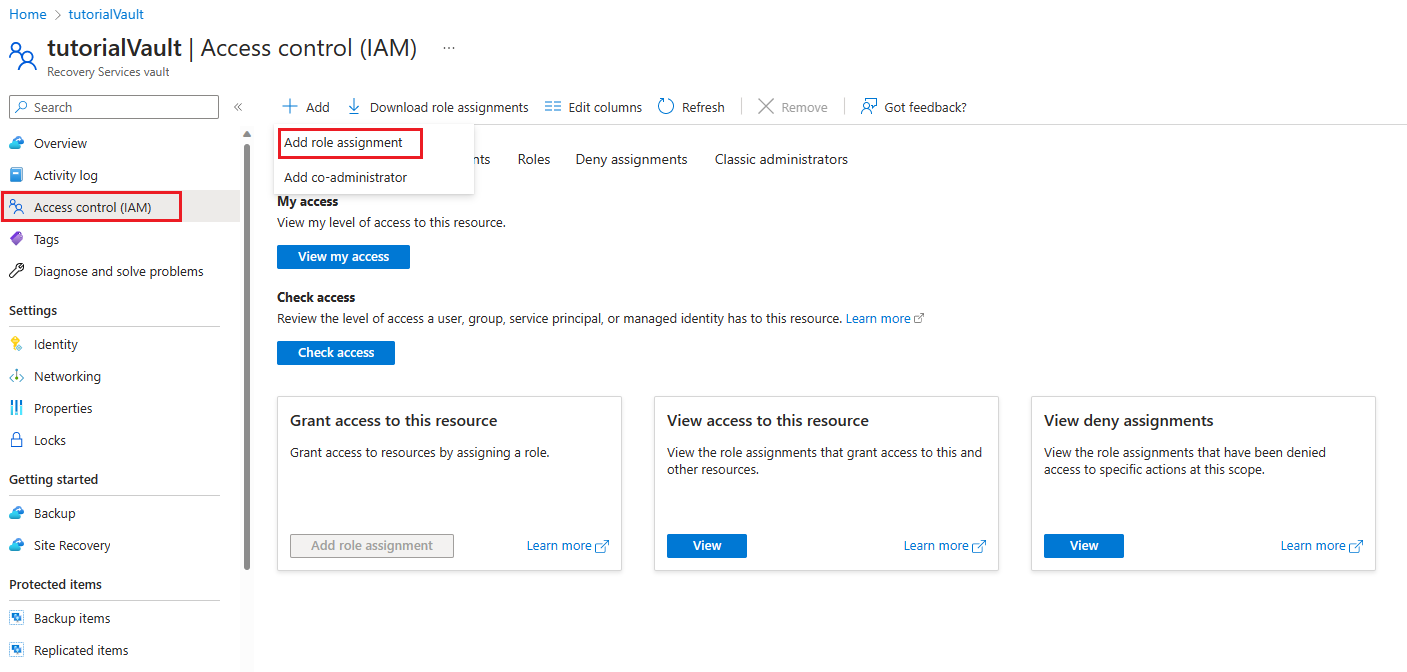Click sidebar scroll up arrow
1407x672 pixels.
pos(247,134)
